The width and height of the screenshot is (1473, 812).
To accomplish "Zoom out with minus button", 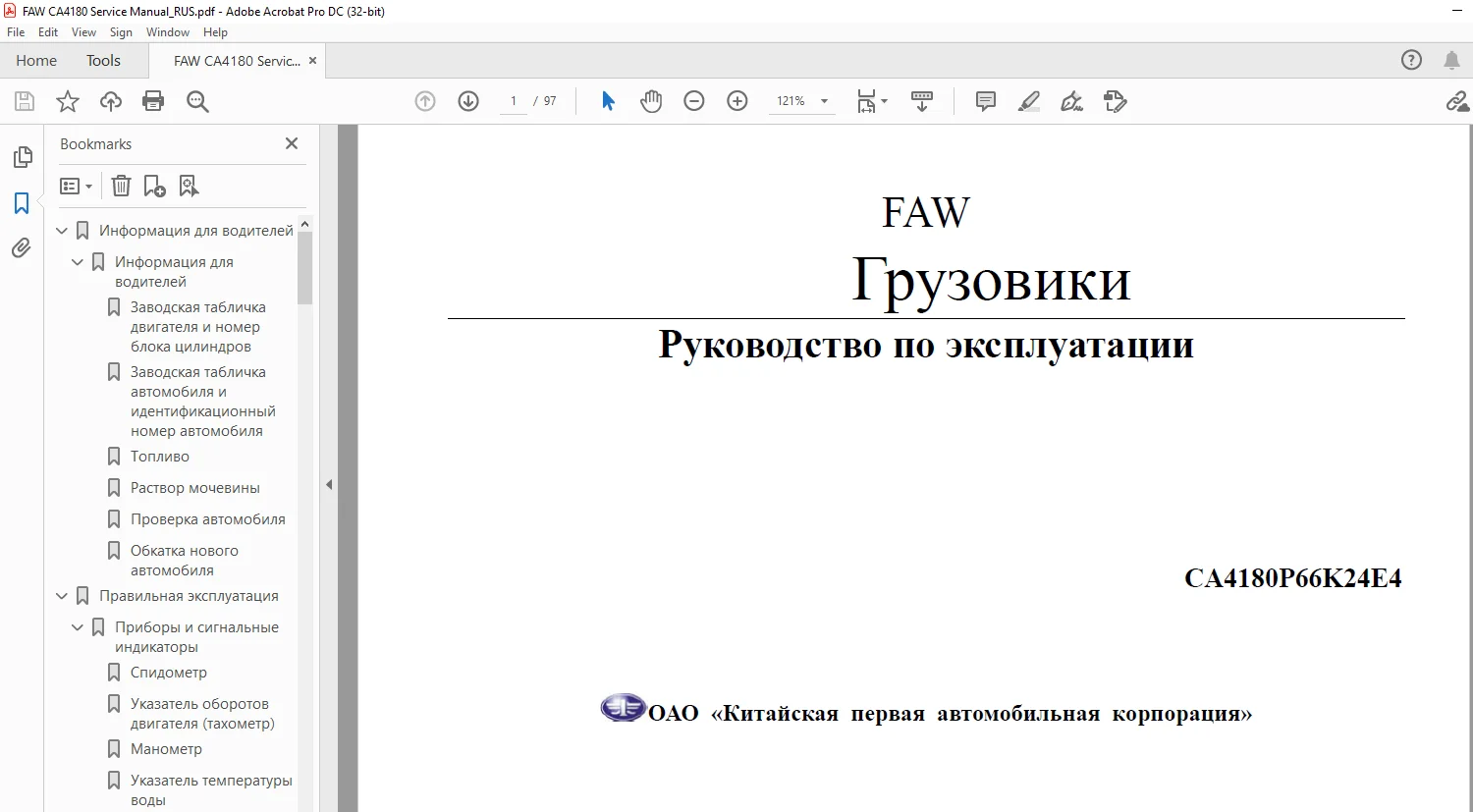I will [694, 101].
